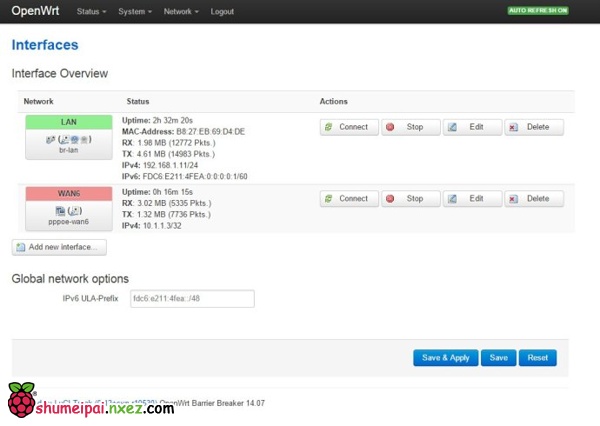The image size is (600, 426).
Task: Click Delete for the WAN6 interface
Action: point(534,199)
